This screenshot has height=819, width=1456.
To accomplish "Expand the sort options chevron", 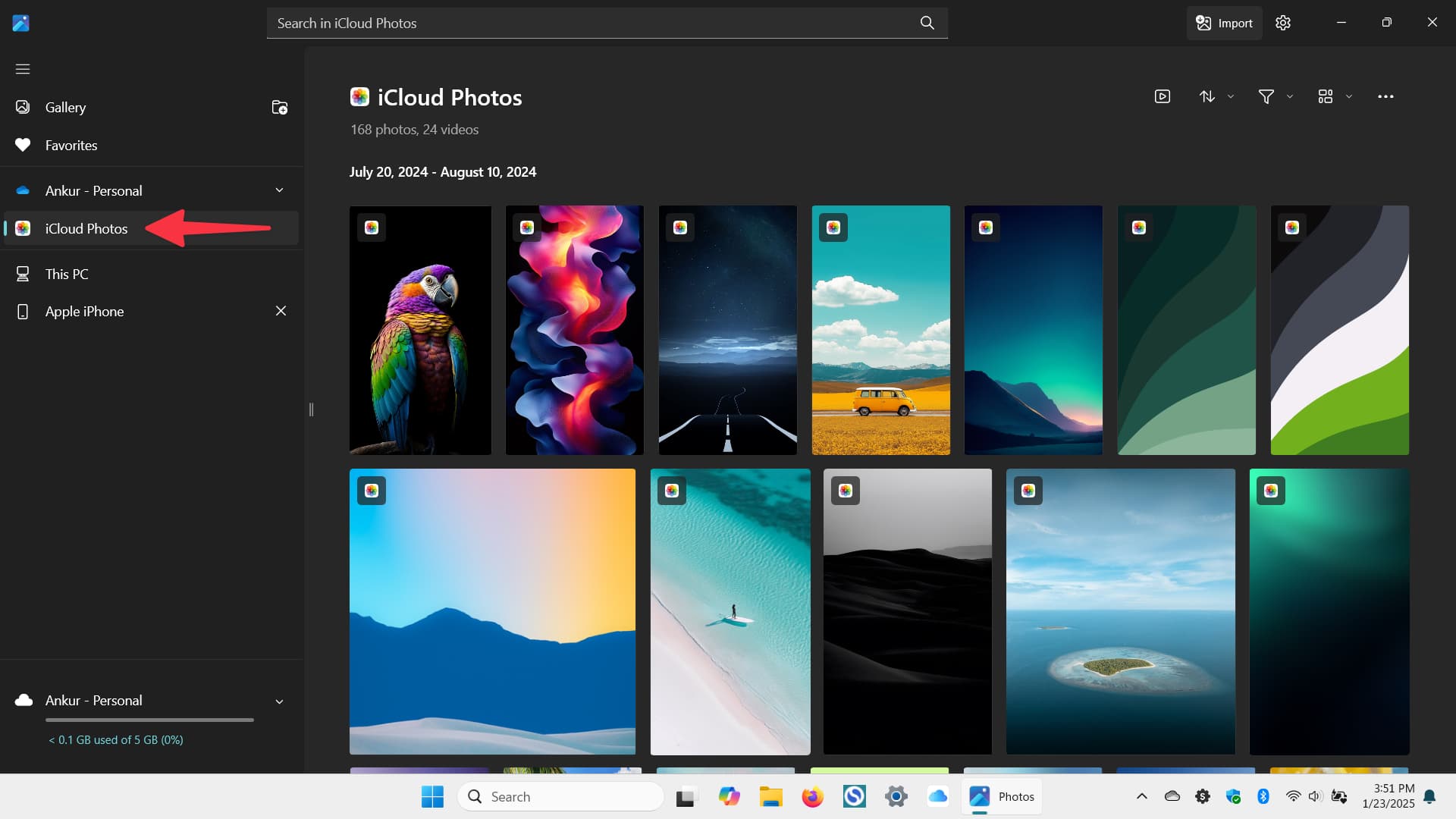I will 1231,96.
